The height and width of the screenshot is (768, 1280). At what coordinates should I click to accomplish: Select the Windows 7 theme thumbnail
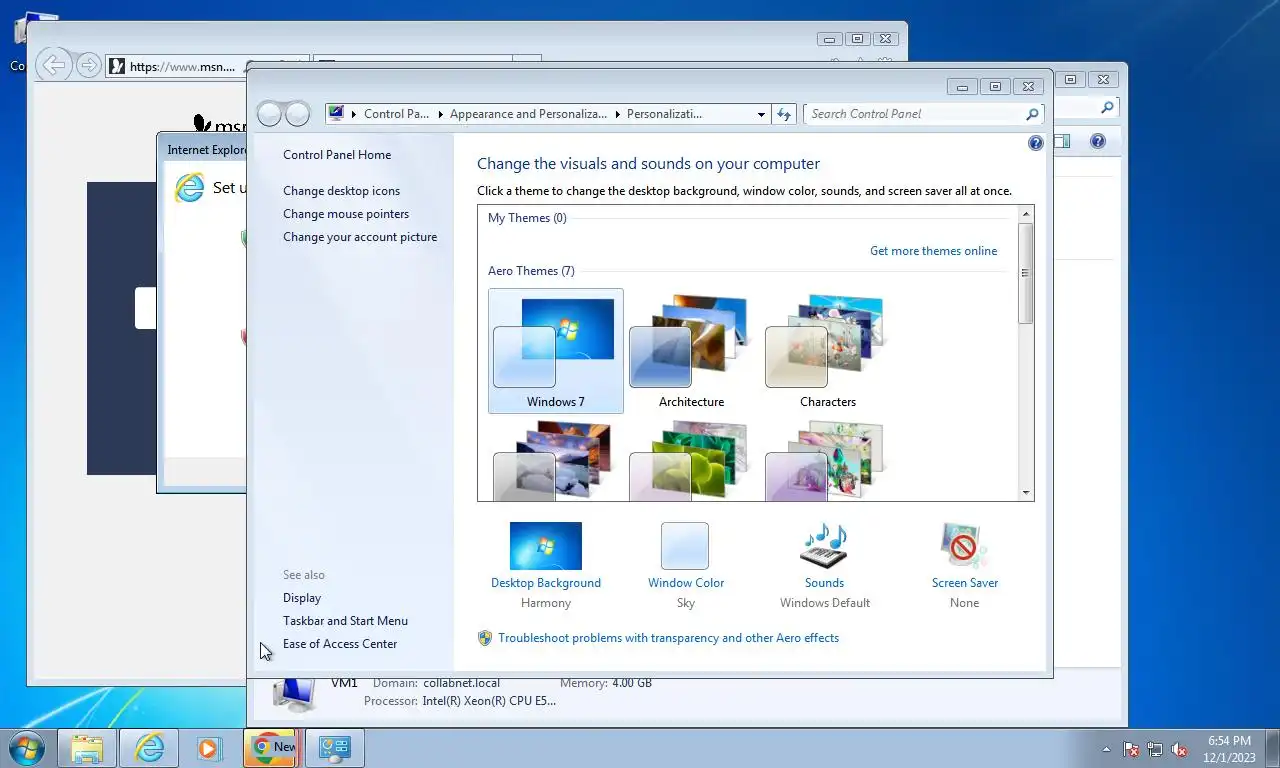tap(556, 350)
